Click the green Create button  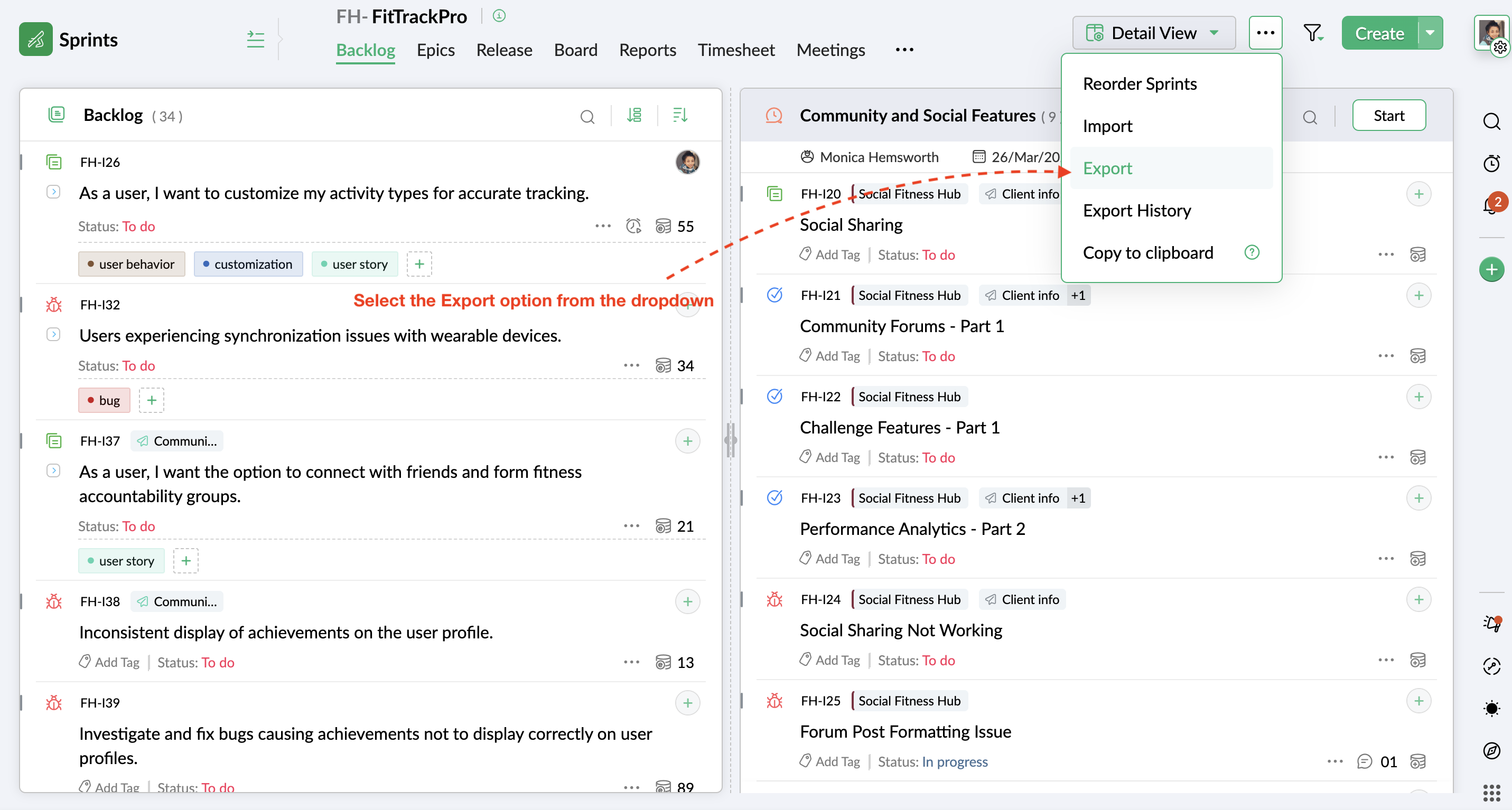click(1379, 33)
